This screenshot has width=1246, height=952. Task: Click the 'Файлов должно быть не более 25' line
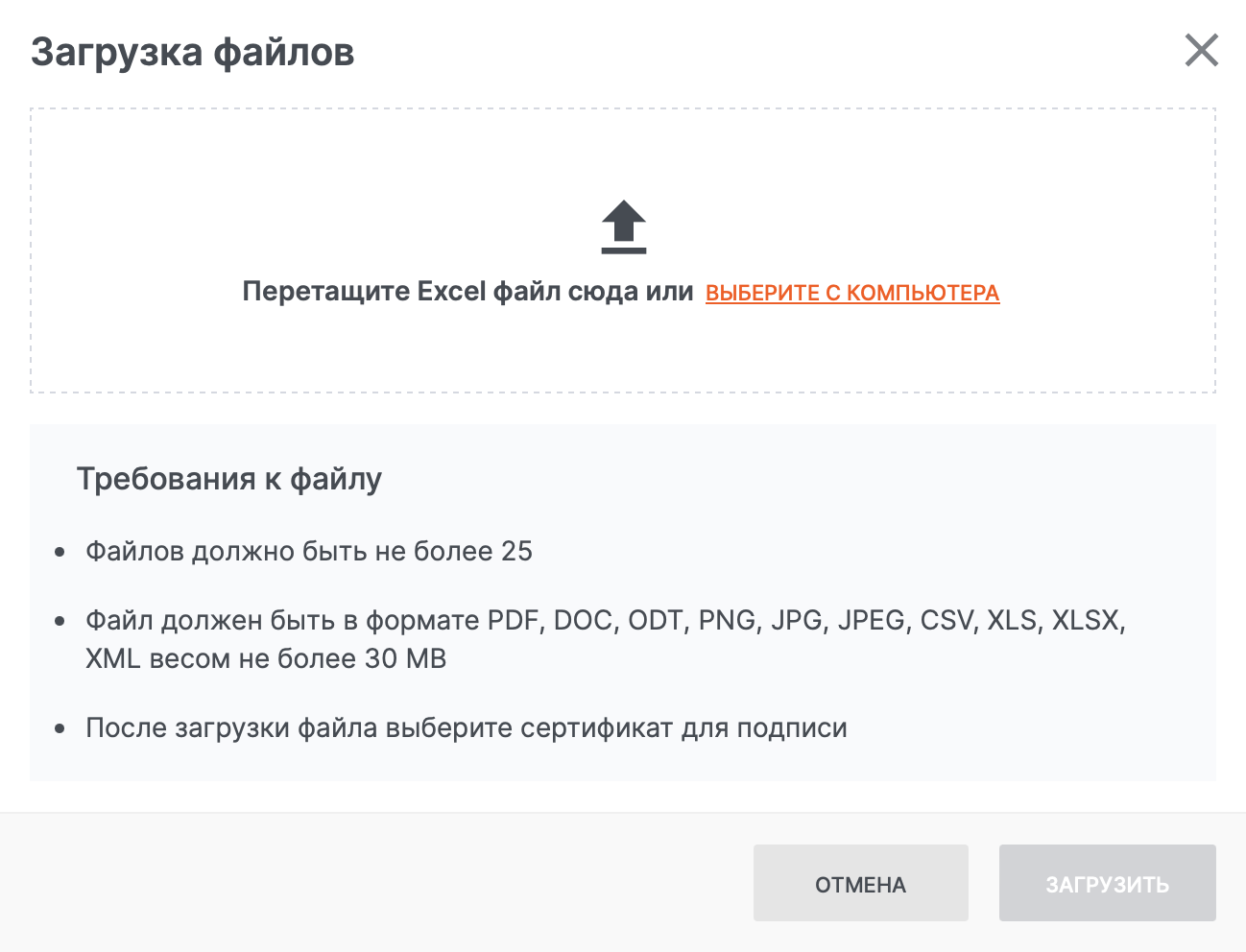coord(309,551)
